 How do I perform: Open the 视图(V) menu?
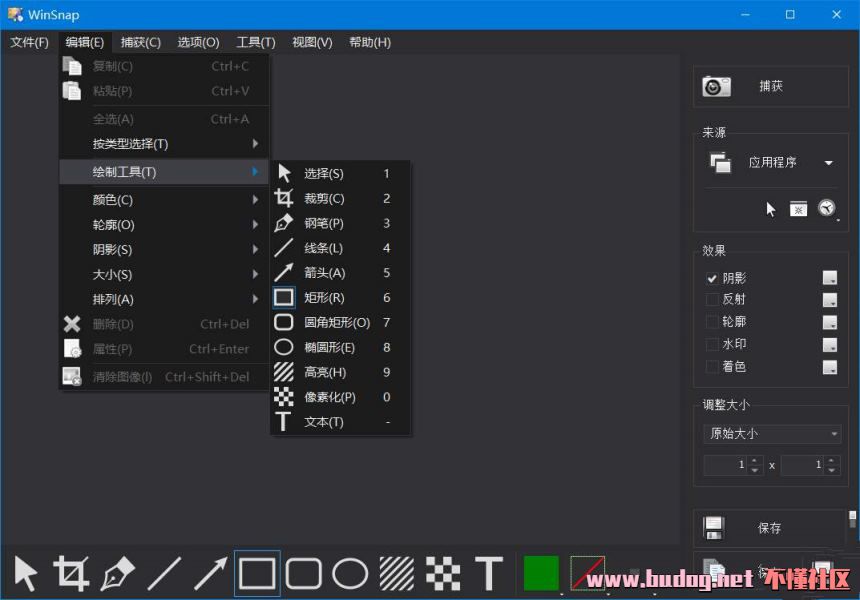click(313, 42)
